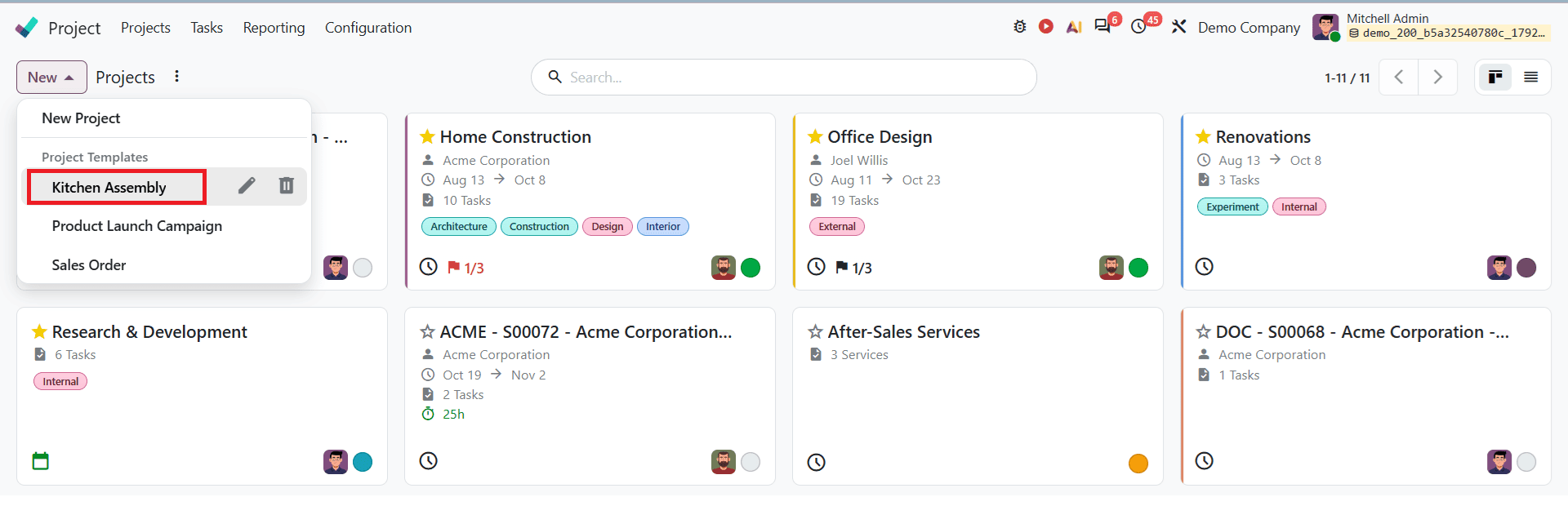Go to previous page arrow

pos(1399,78)
